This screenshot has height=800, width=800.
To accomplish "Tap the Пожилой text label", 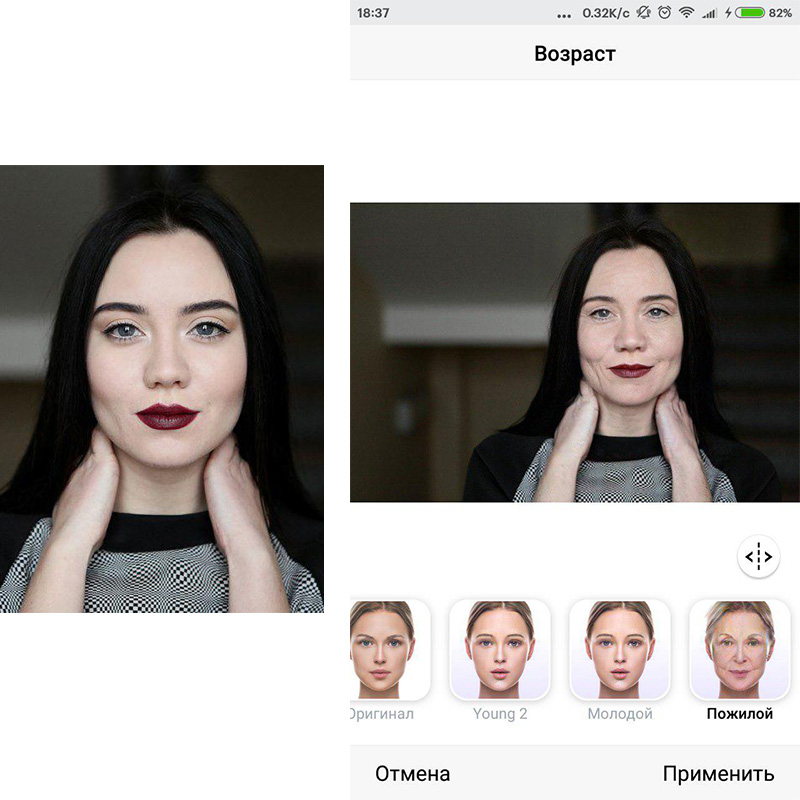I will 740,714.
